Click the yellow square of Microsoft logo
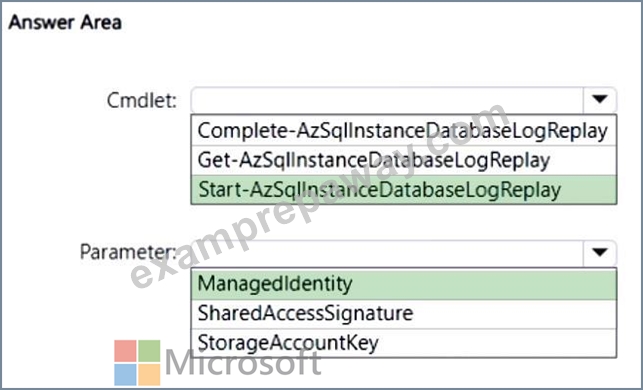The image size is (643, 390). coord(149,375)
